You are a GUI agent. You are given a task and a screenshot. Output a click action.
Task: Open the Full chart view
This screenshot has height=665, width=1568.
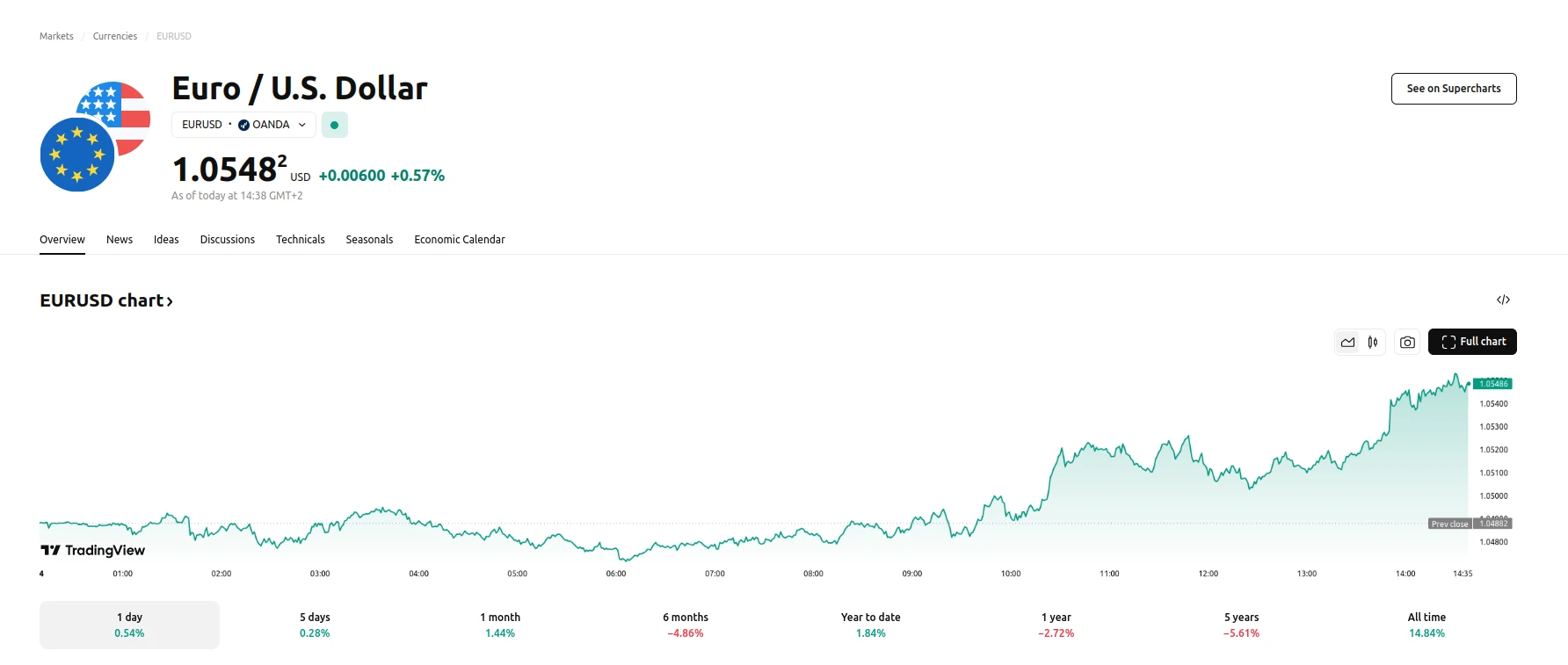1472,342
